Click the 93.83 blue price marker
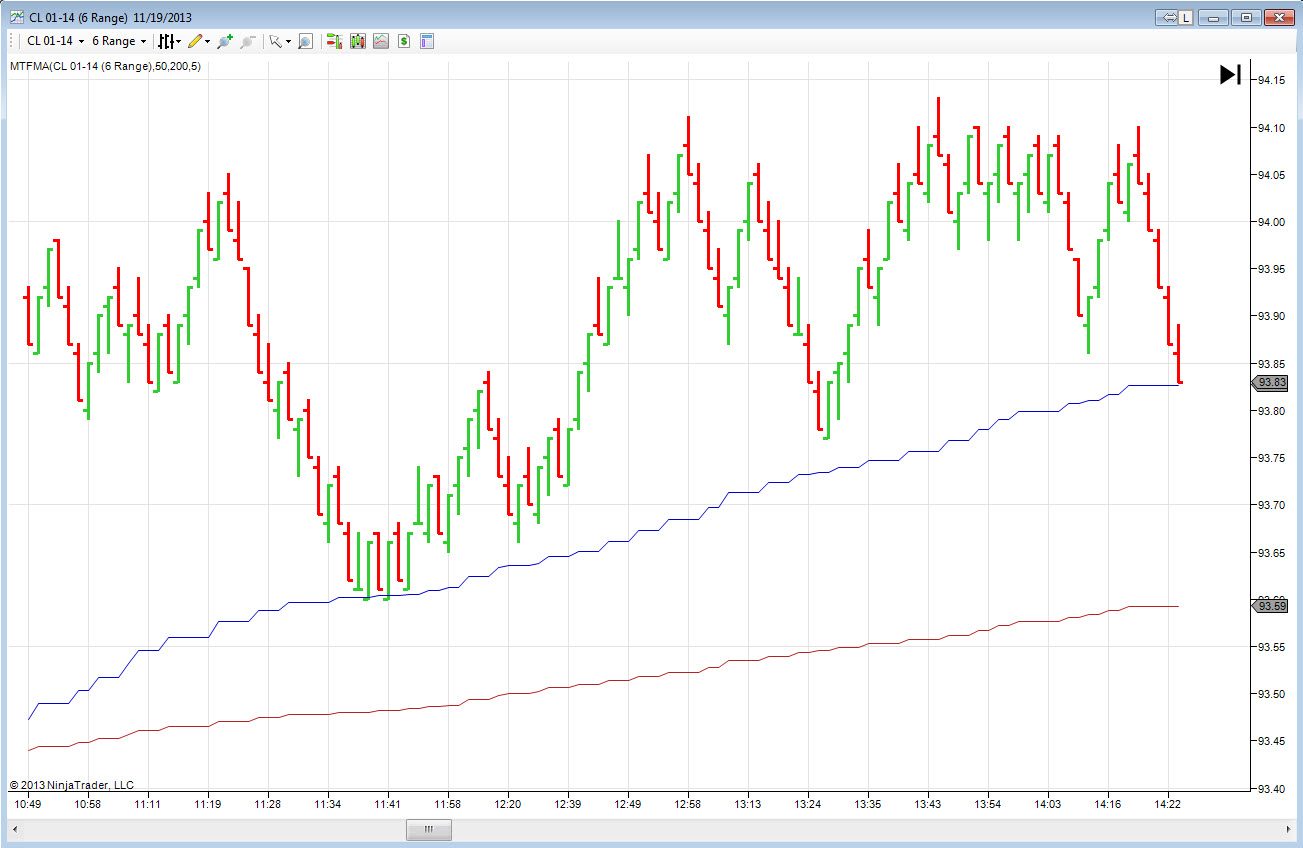The height and width of the screenshot is (848, 1303). coord(1269,382)
